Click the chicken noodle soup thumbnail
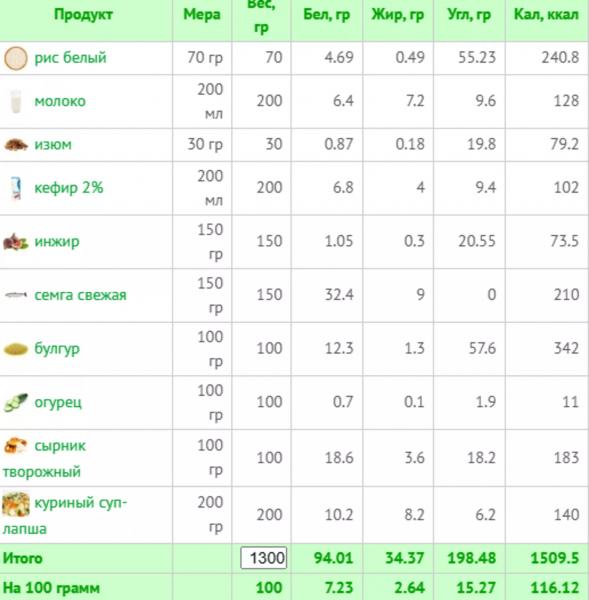 [16, 504]
